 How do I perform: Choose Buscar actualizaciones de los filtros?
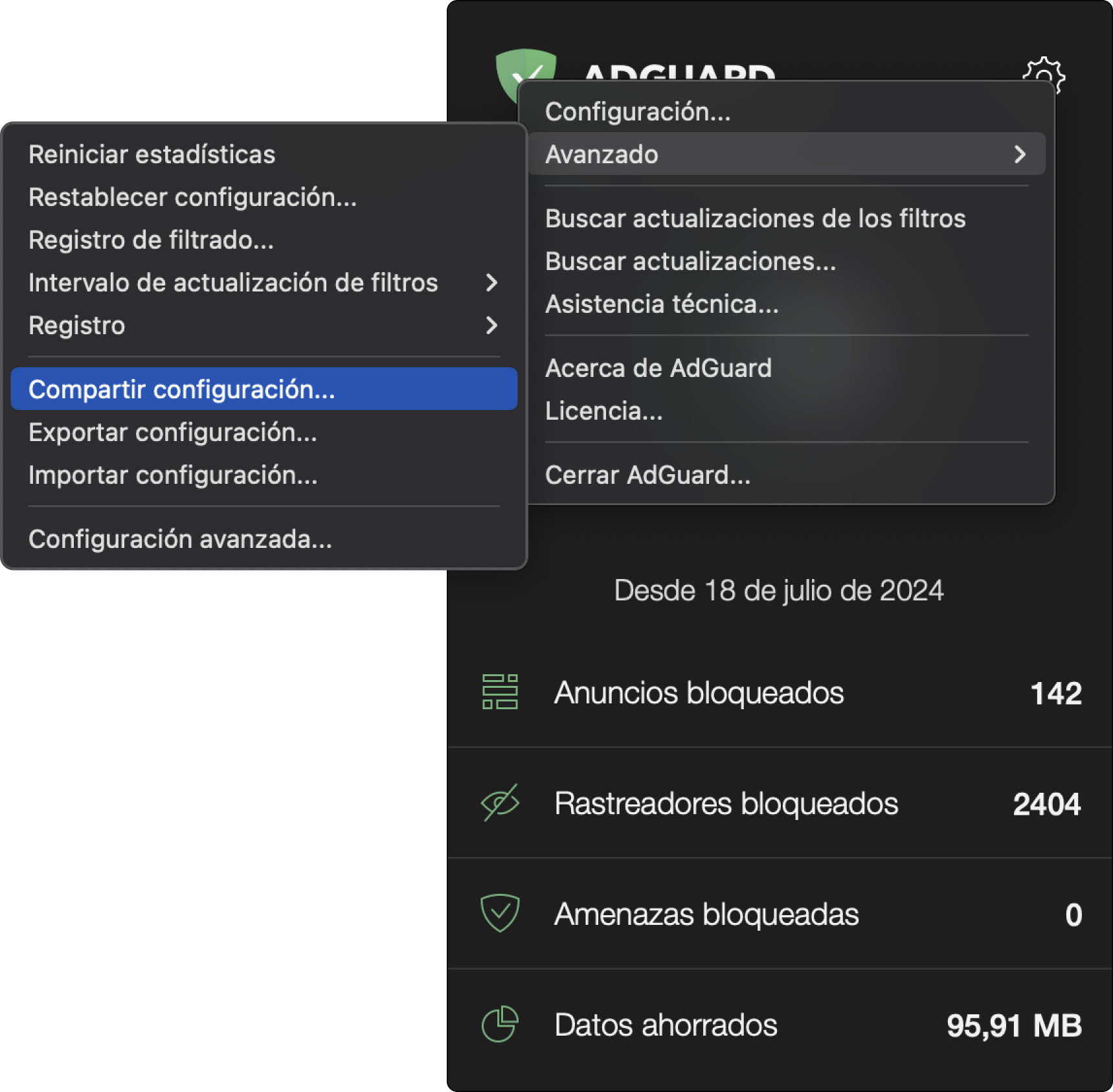787,218
